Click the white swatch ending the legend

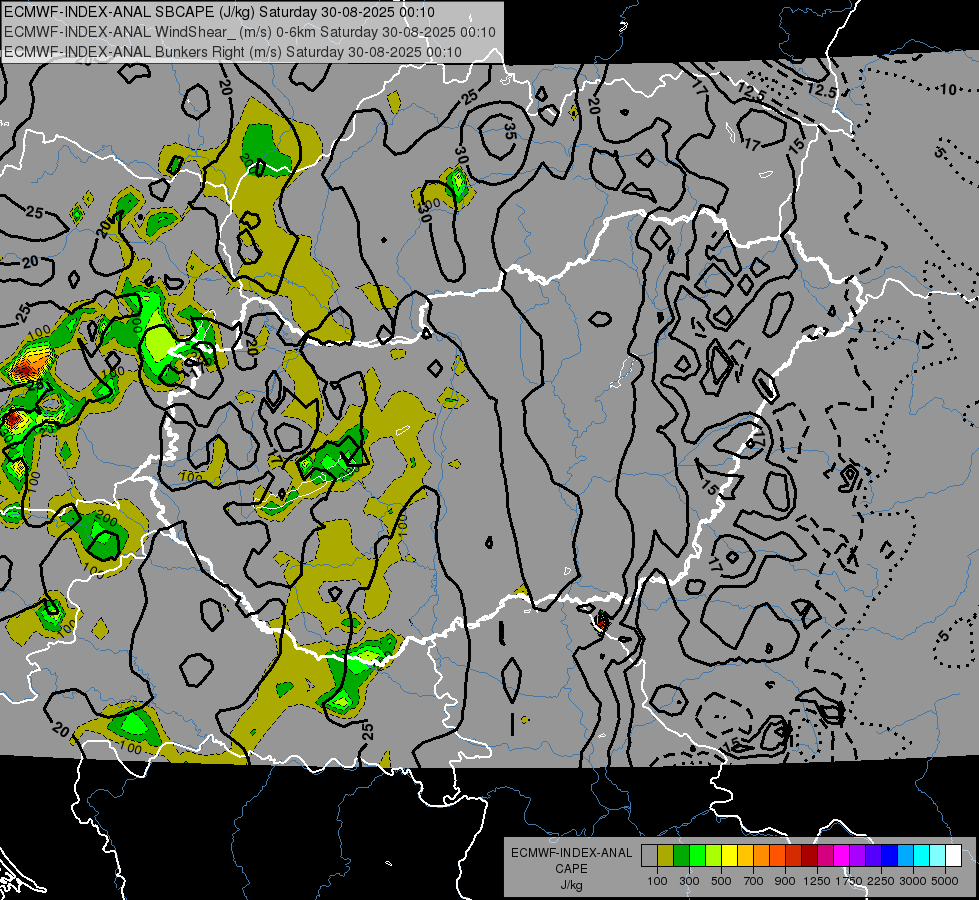tap(954, 856)
